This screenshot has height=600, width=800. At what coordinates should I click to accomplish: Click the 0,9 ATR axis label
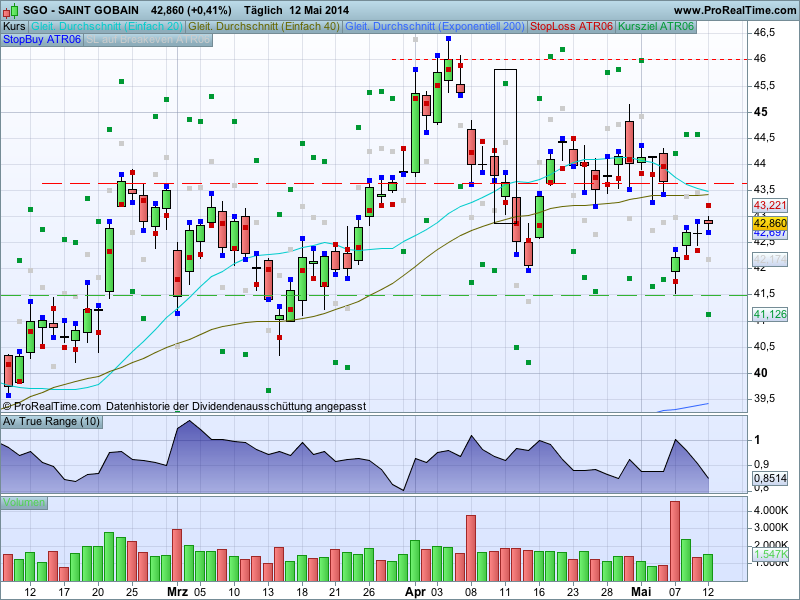click(762, 464)
